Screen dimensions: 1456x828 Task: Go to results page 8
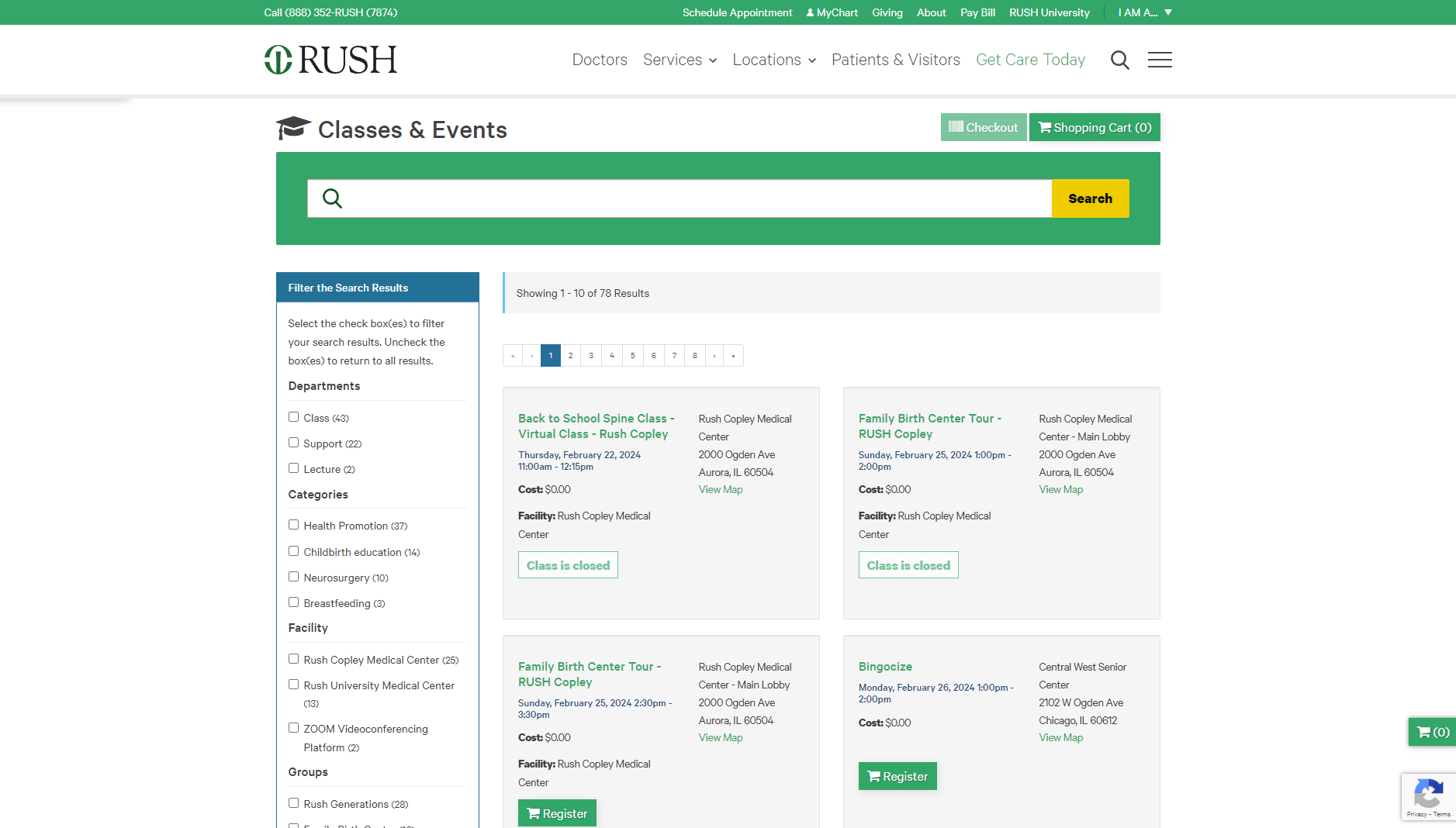pyautogui.click(x=695, y=356)
